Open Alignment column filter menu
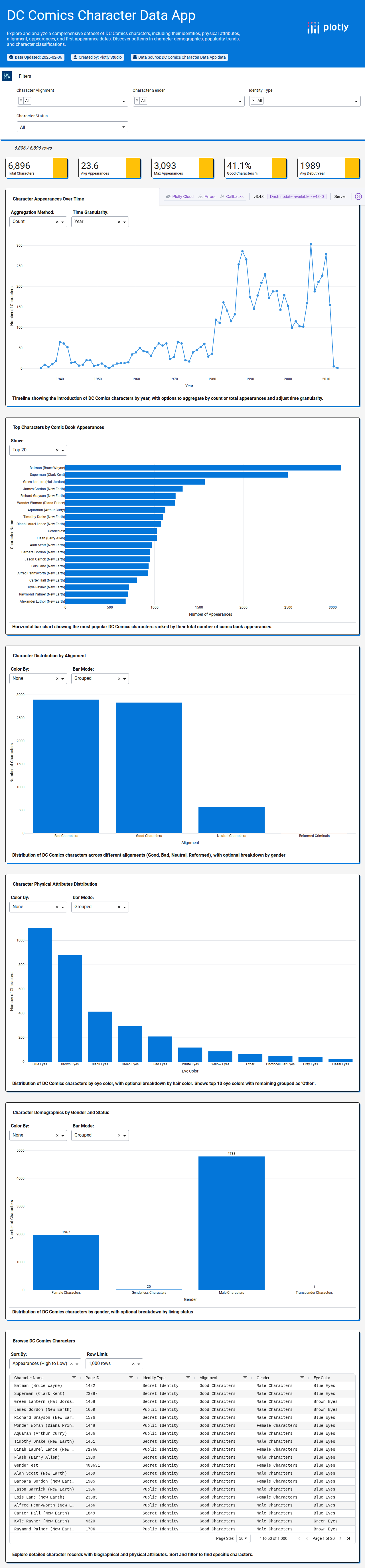Image resolution: width=365 pixels, height=1568 pixels. 245,1378
